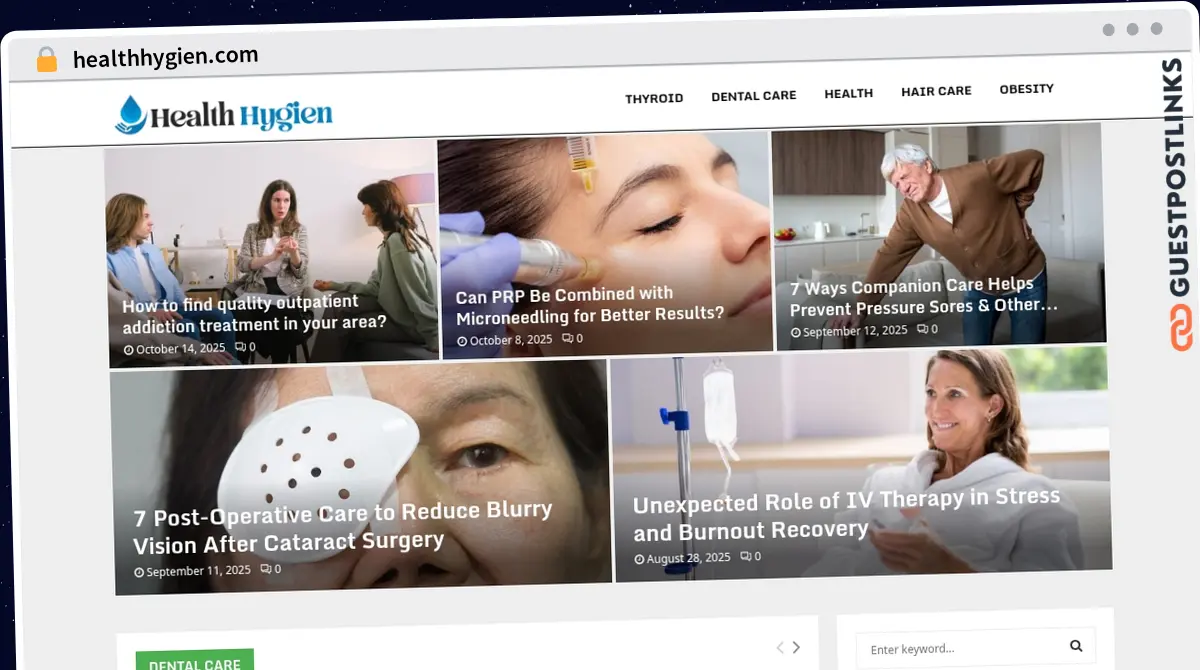Click comment icon on PRP Microneedling post

click(x=567, y=339)
